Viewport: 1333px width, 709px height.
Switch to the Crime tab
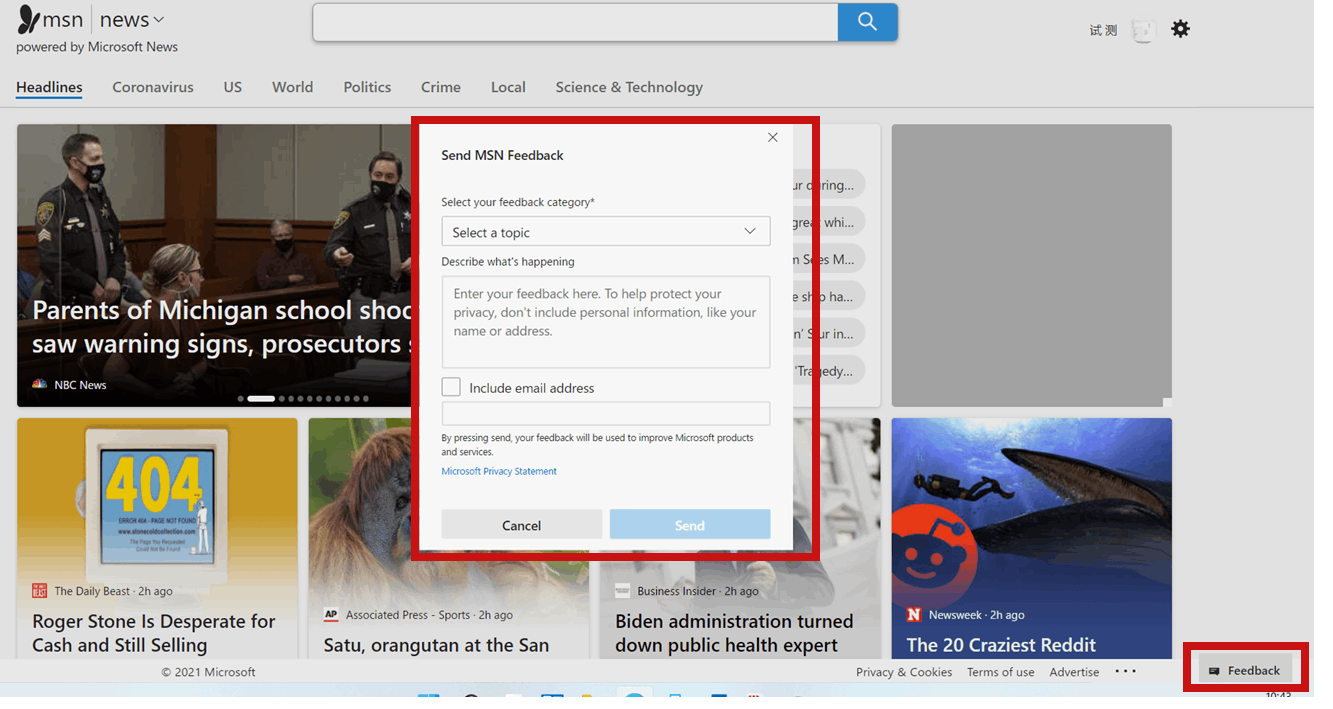[441, 87]
